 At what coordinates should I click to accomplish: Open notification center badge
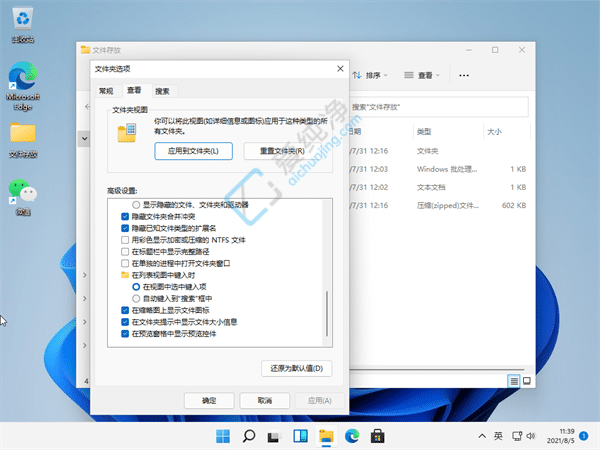pyautogui.click(x=584, y=435)
